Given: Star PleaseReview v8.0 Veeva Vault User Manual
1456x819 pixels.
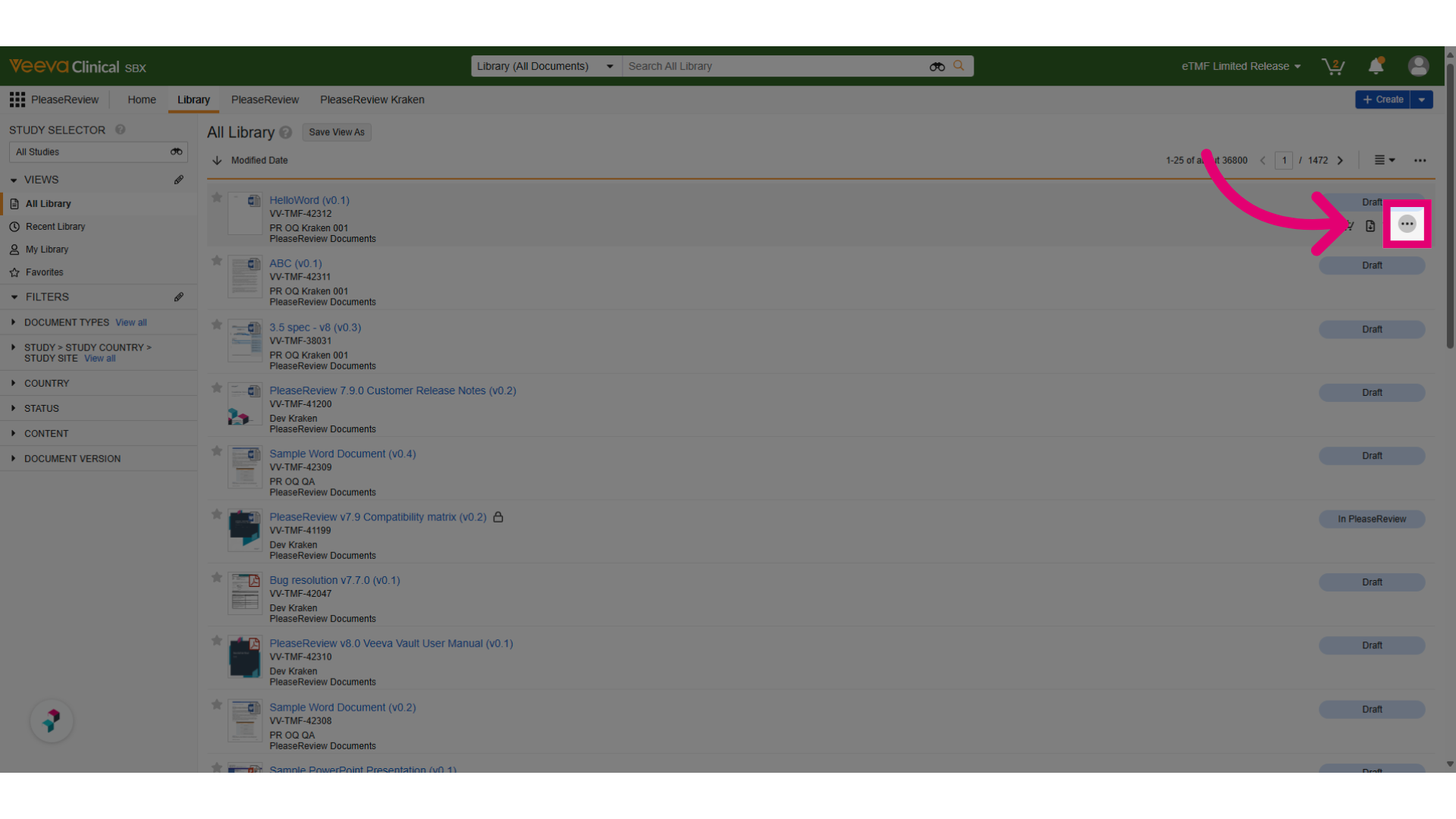Looking at the screenshot, I should click(x=217, y=641).
